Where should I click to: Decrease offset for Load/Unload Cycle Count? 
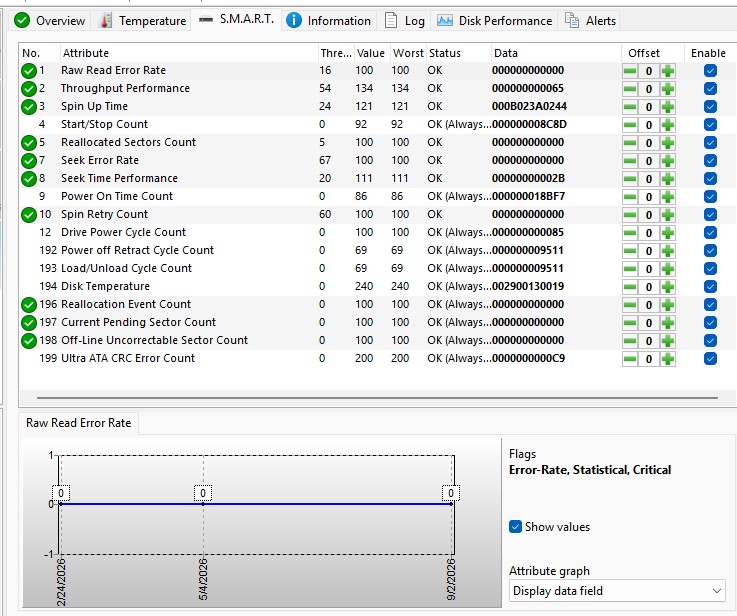(x=630, y=269)
